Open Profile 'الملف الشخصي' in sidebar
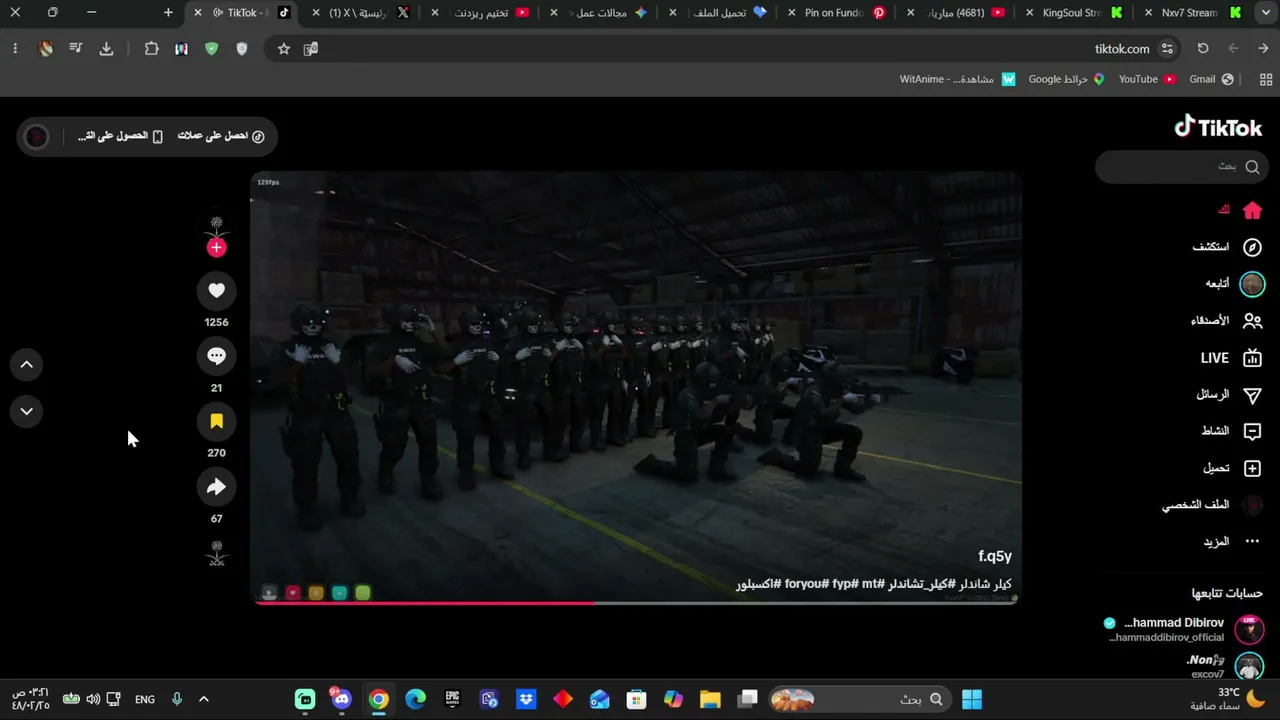This screenshot has height=720, width=1280. (1212, 505)
